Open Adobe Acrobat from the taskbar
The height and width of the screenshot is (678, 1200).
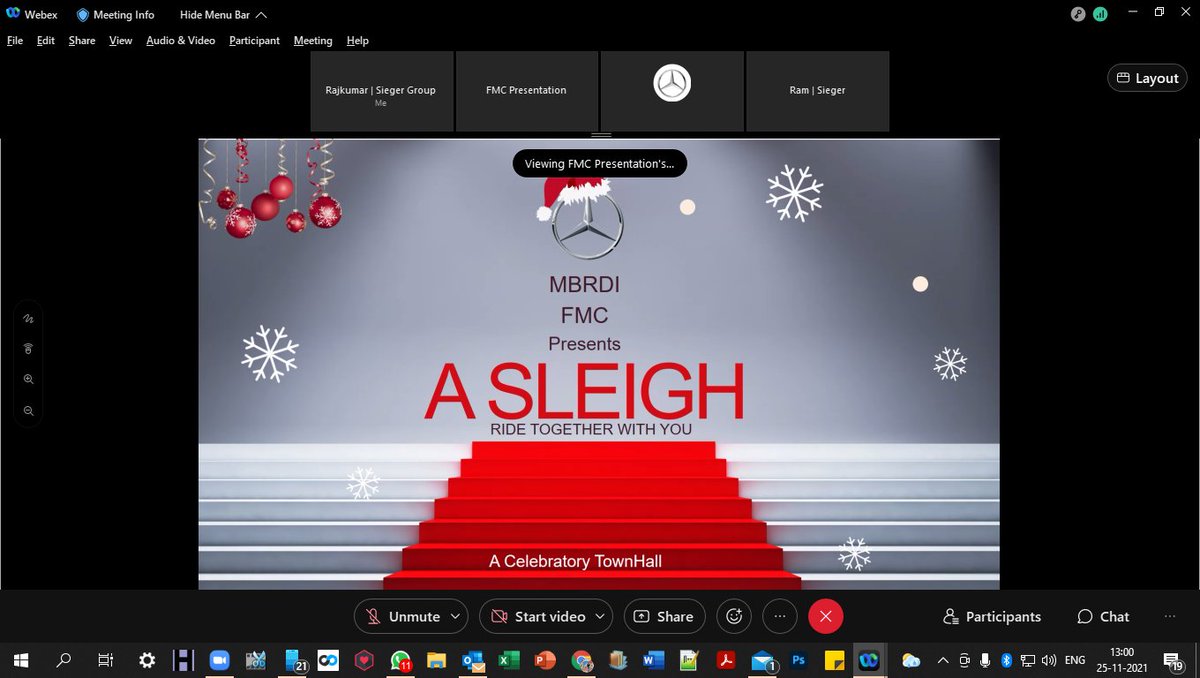pyautogui.click(x=726, y=660)
